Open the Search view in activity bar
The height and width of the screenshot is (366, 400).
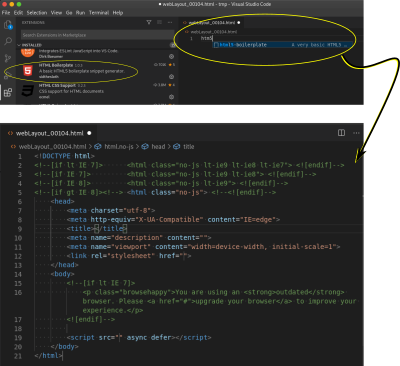8,41
